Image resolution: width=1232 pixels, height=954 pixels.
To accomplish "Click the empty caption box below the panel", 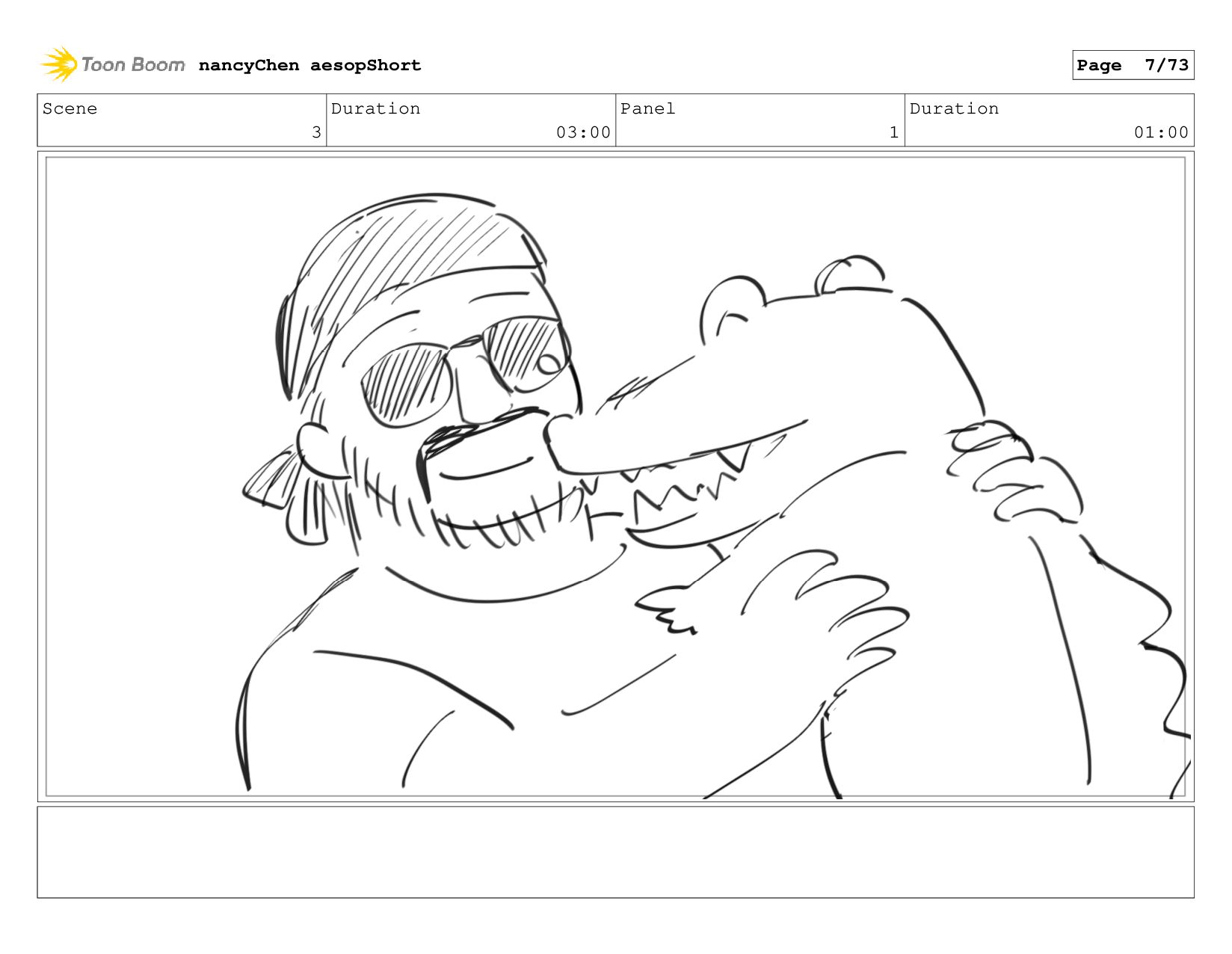I will pos(615,852).
